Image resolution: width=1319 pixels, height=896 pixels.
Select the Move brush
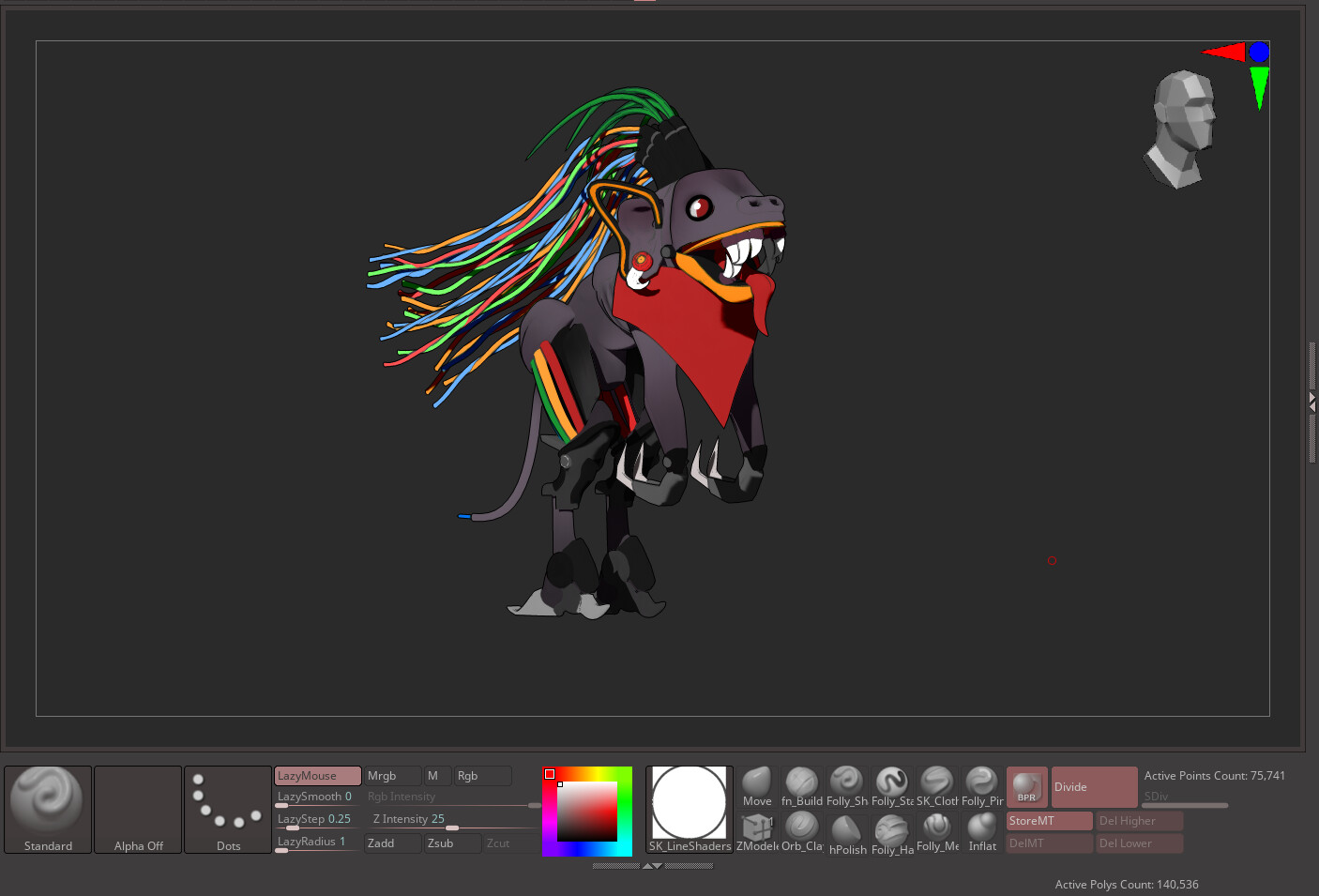(x=756, y=785)
